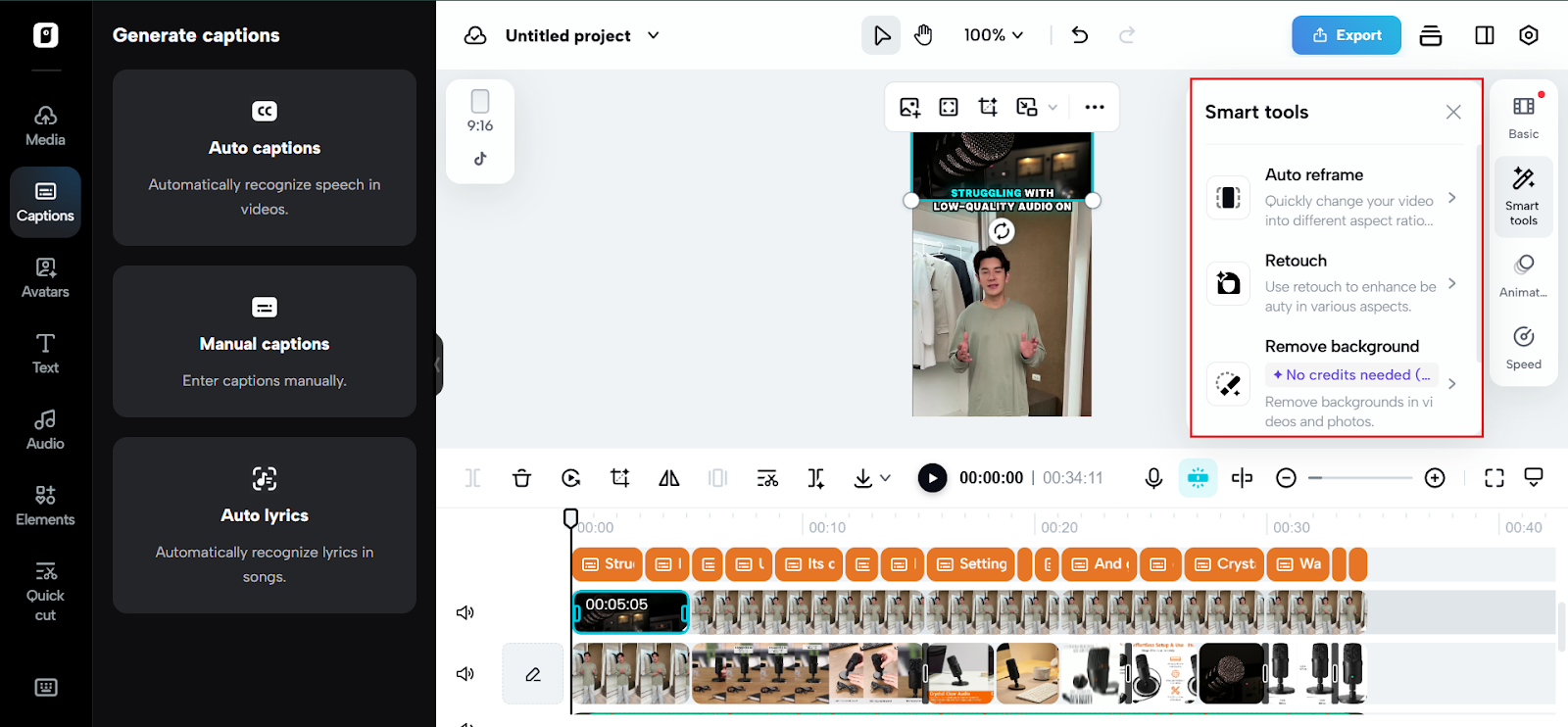Image resolution: width=1568 pixels, height=727 pixels.
Task: Zoom in the timeline with plus button
Action: [1435, 478]
